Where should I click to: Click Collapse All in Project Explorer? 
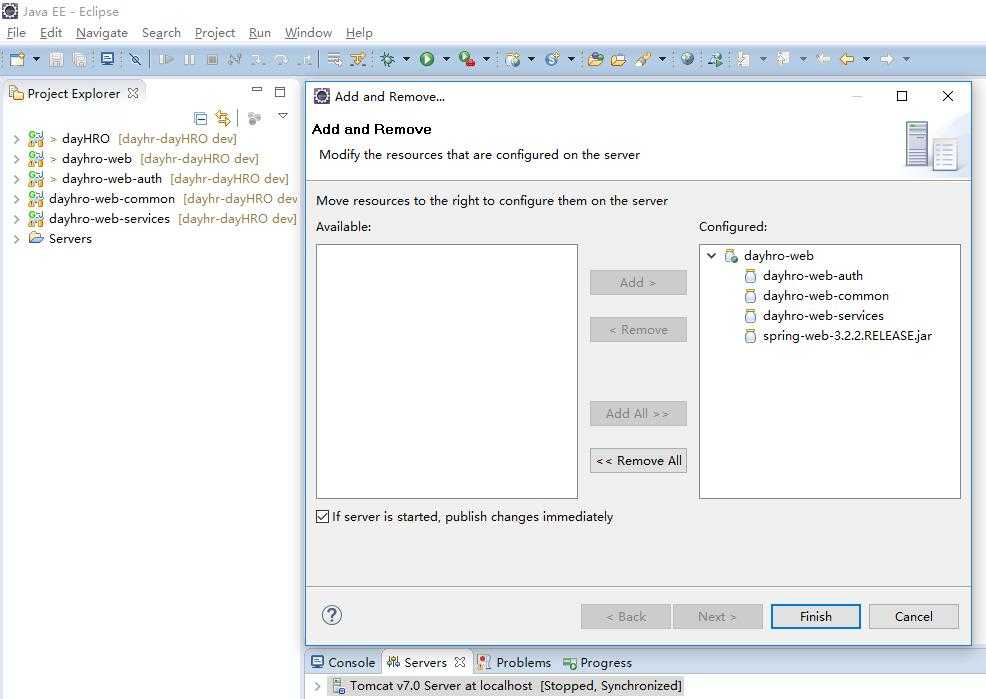point(201,118)
